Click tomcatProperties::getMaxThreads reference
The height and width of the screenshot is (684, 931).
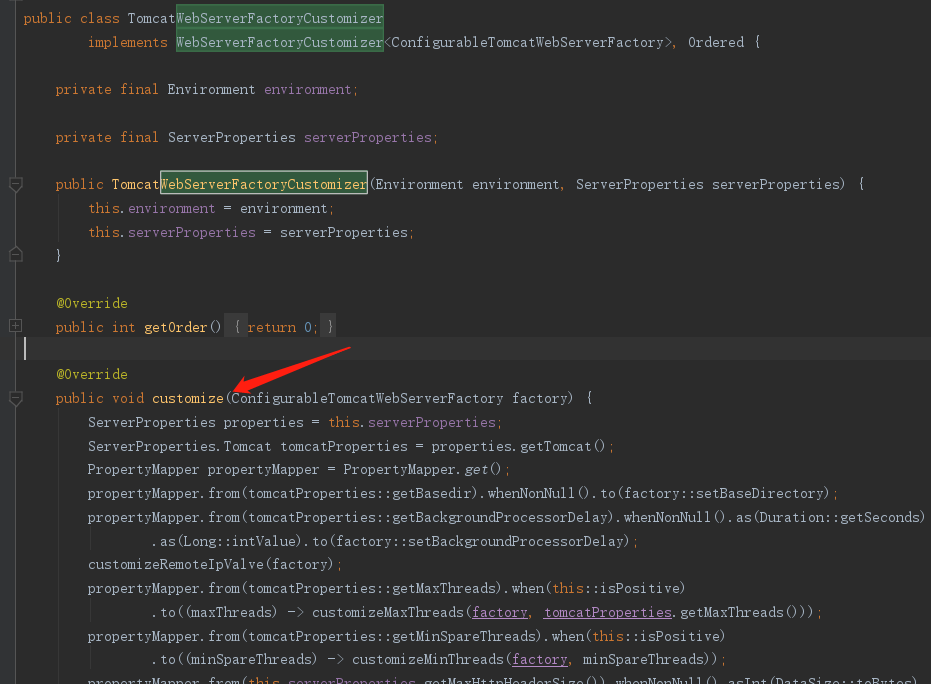372,588
